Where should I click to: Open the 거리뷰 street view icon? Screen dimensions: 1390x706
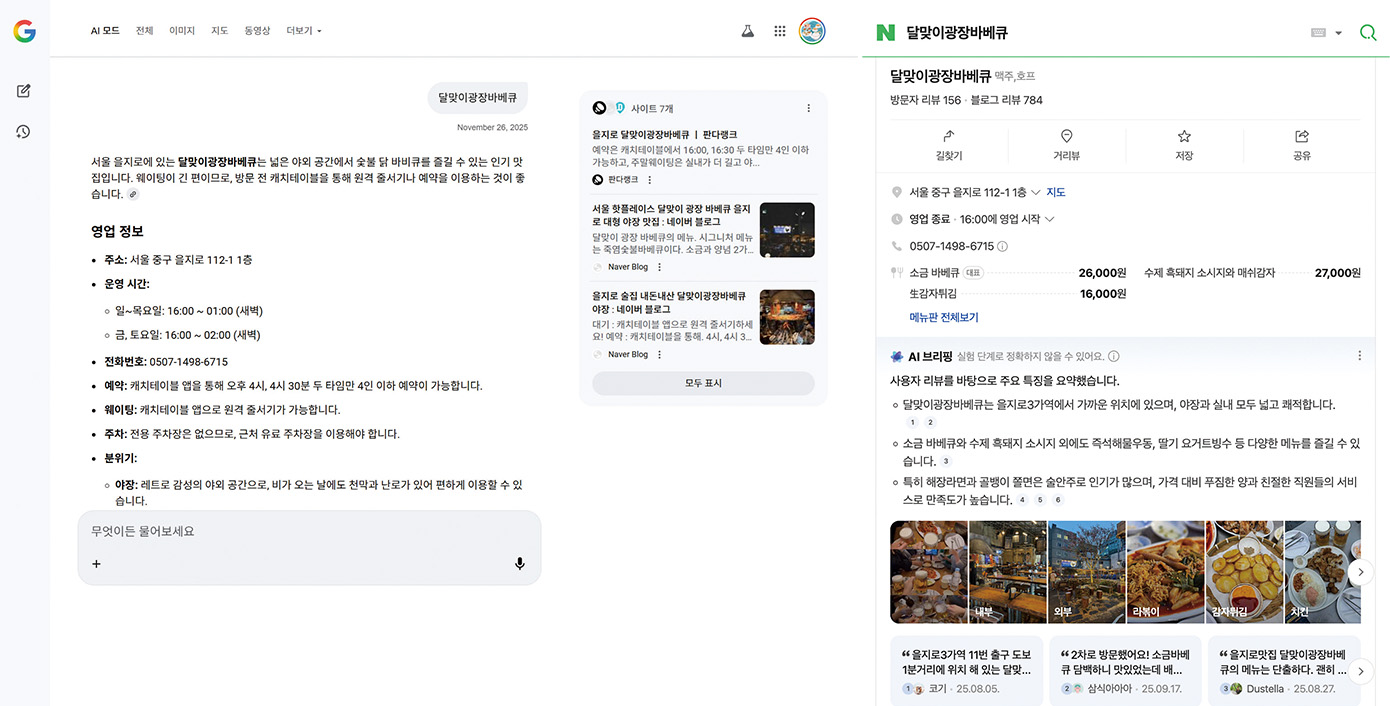pyautogui.click(x=1066, y=141)
